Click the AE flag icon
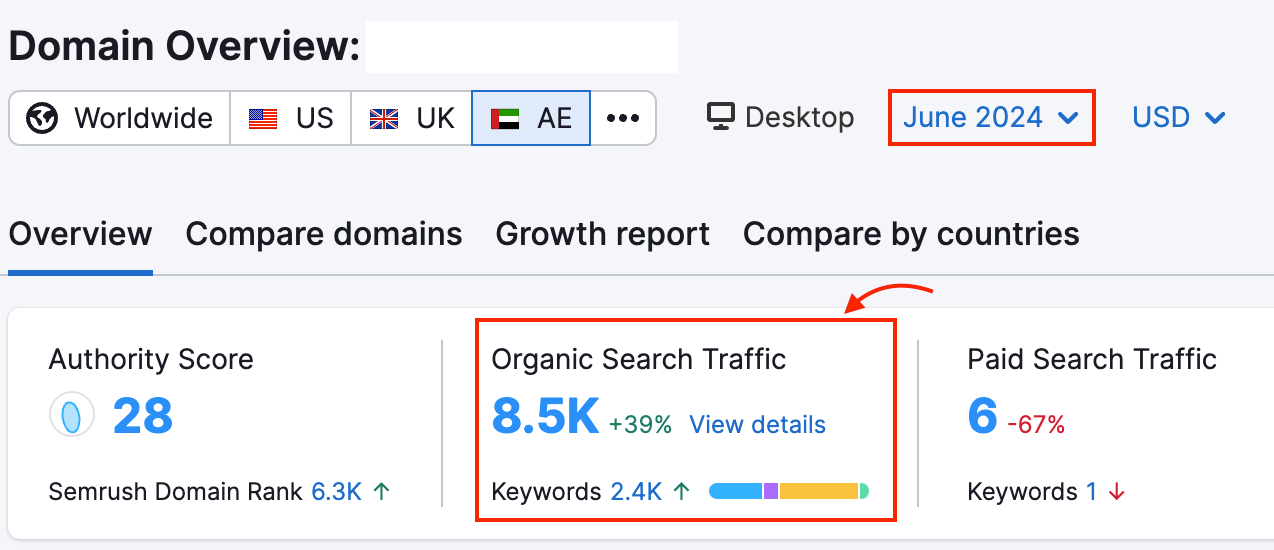 [504, 118]
